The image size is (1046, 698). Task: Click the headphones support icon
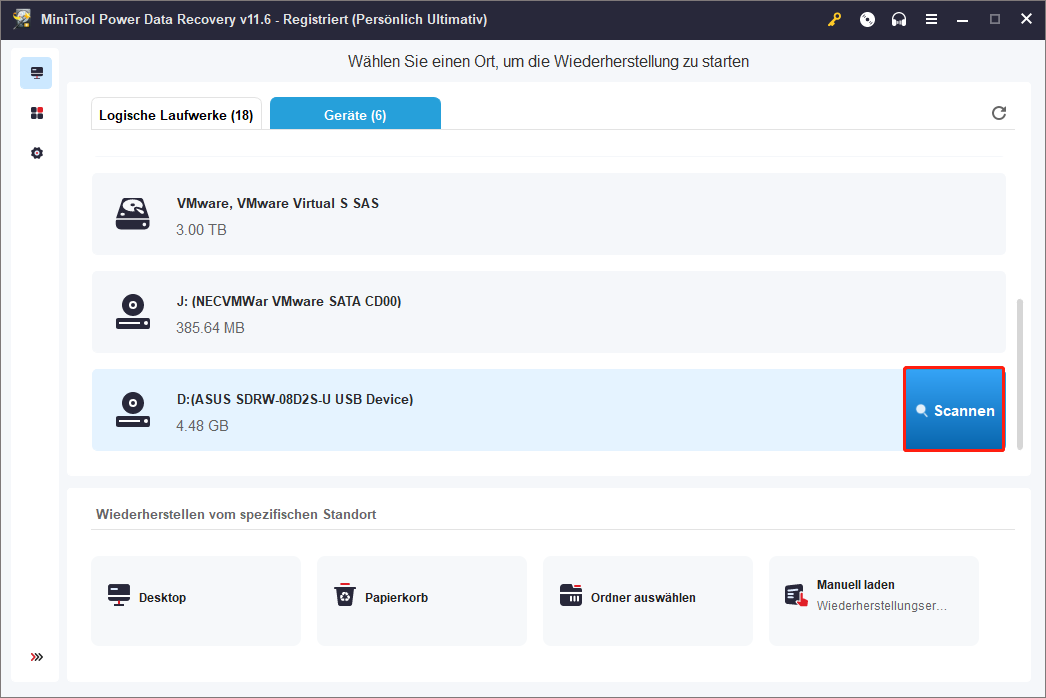[x=899, y=19]
